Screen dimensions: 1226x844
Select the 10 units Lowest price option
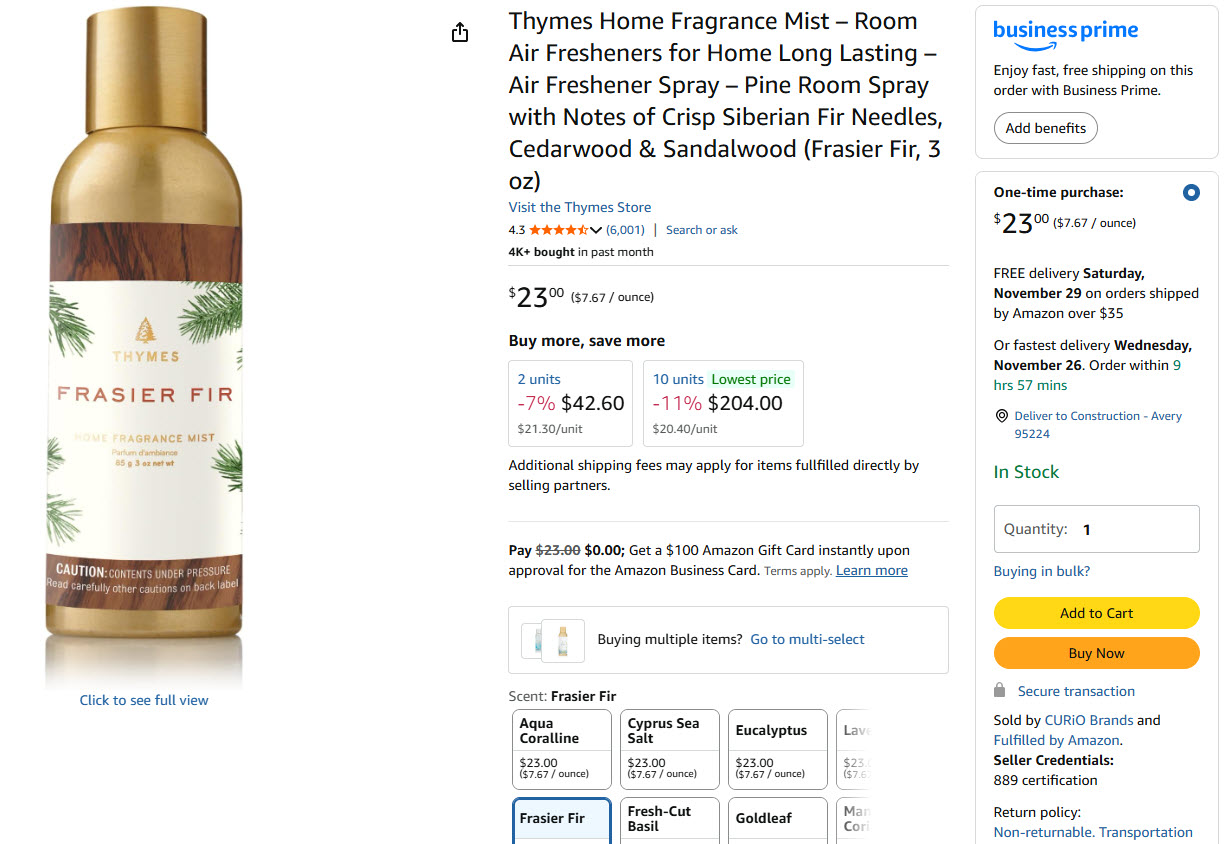pyautogui.click(x=722, y=403)
